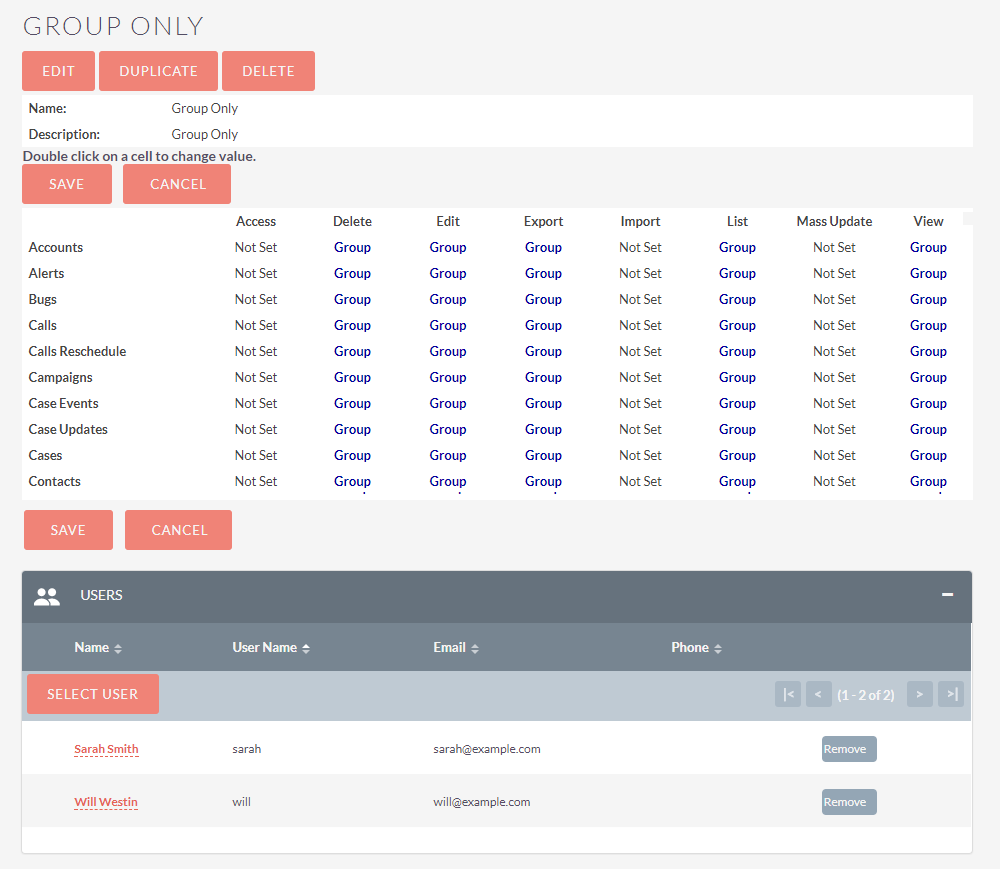Image resolution: width=1000 pixels, height=869 pixels.
Task: Go to first page of users
Action: click(x=788, y=694)
